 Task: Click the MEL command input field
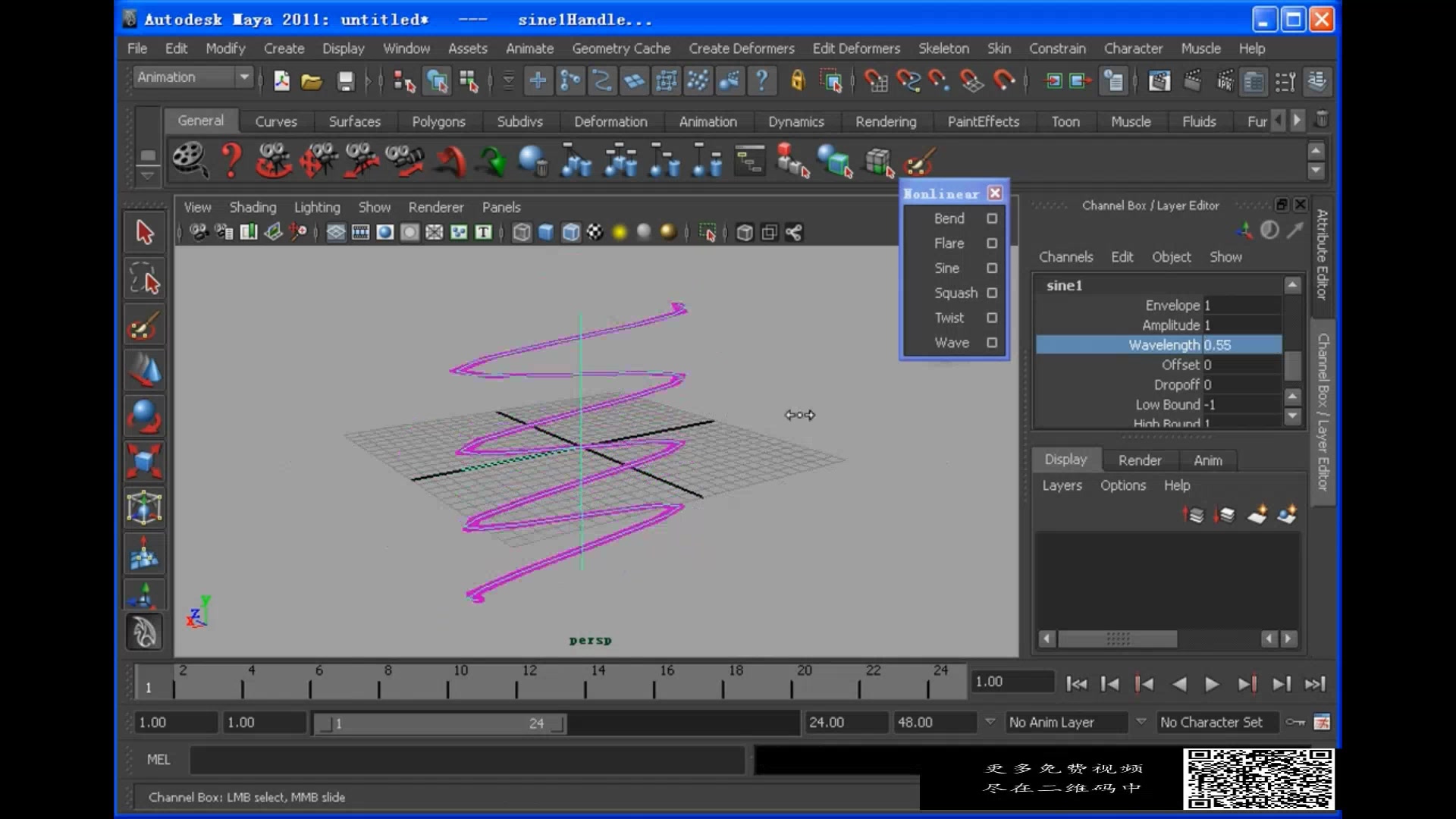[466, 760]
